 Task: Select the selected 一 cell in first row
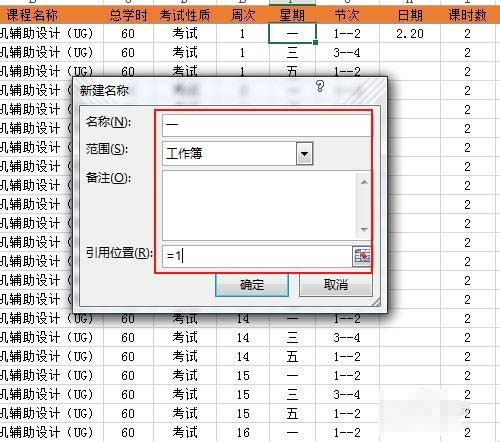[x=292, y=34]
